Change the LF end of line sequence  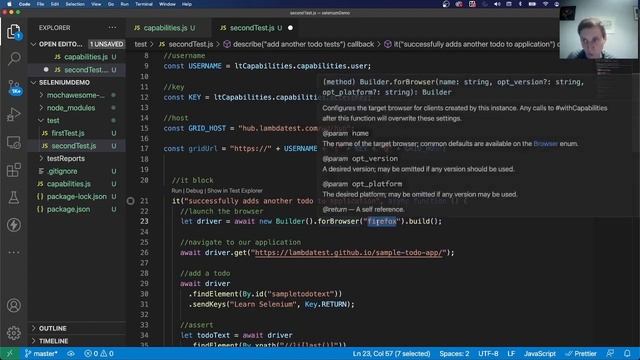click(511, 353)
